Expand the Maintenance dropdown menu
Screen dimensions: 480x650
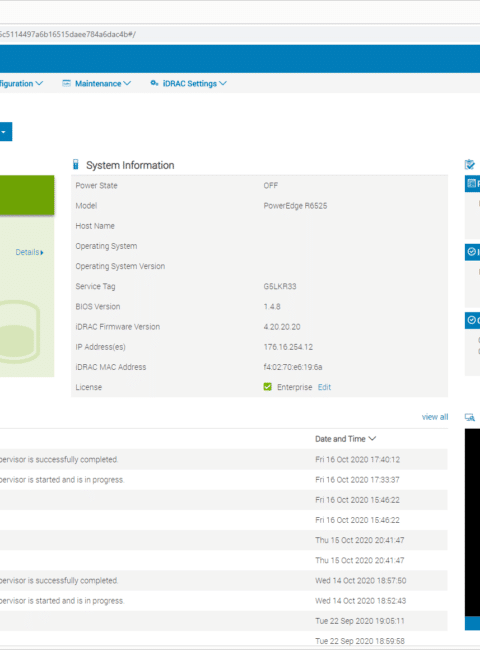coord(103,83)
